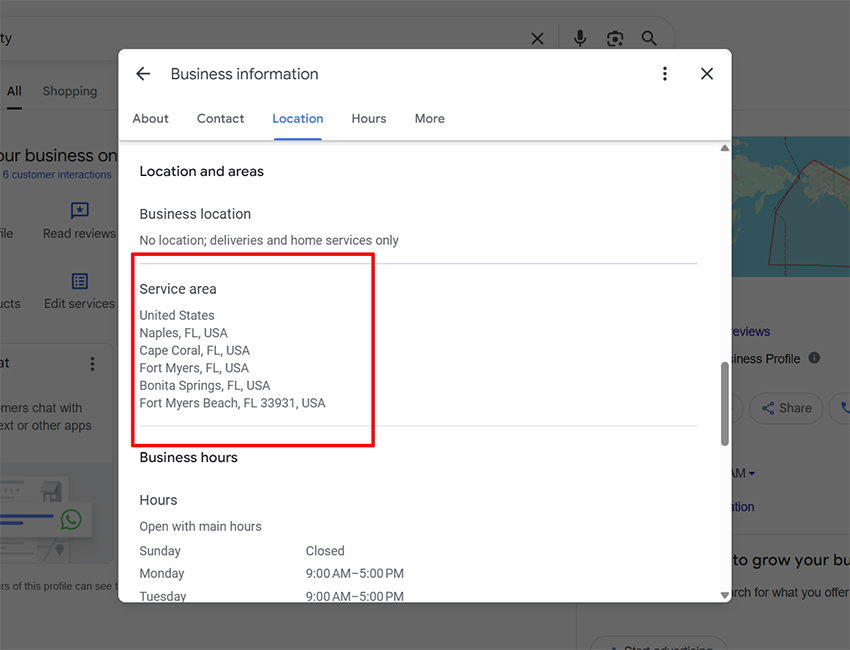Close the Business information dialog
The image size is (850, 650).
click(x=707, y=74)
